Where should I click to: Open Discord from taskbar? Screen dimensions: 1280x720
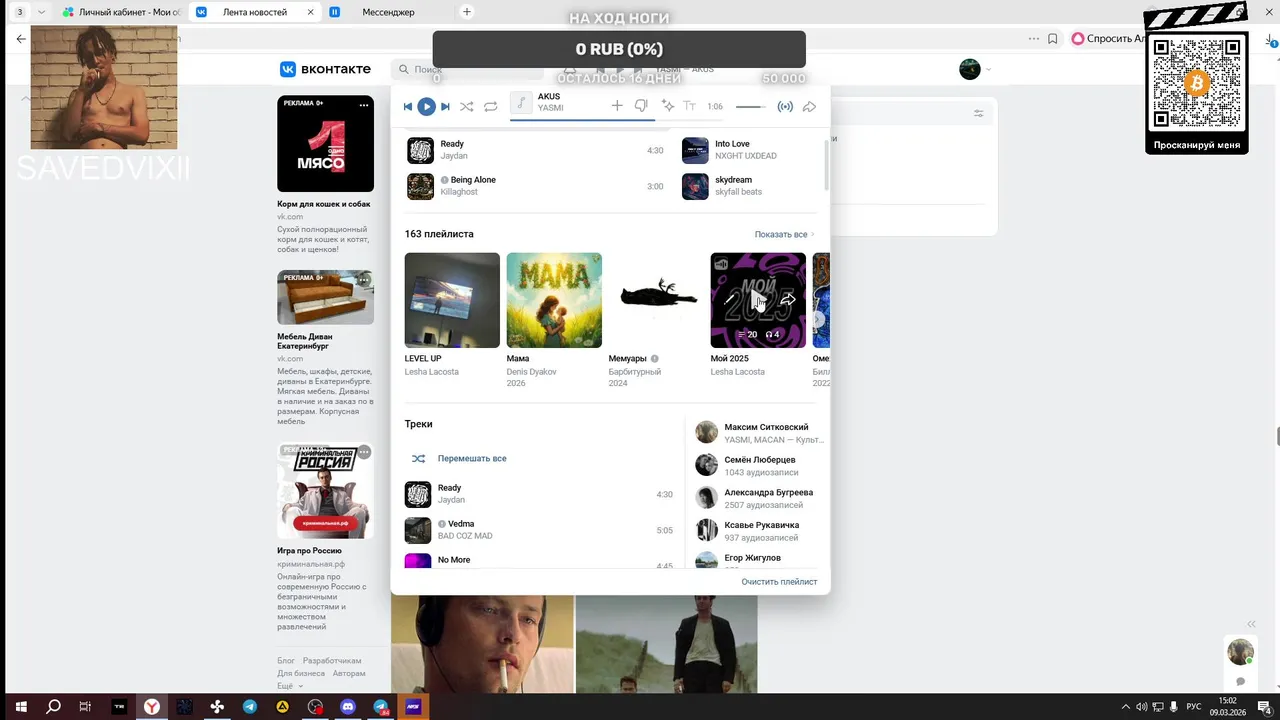(348, 707)
